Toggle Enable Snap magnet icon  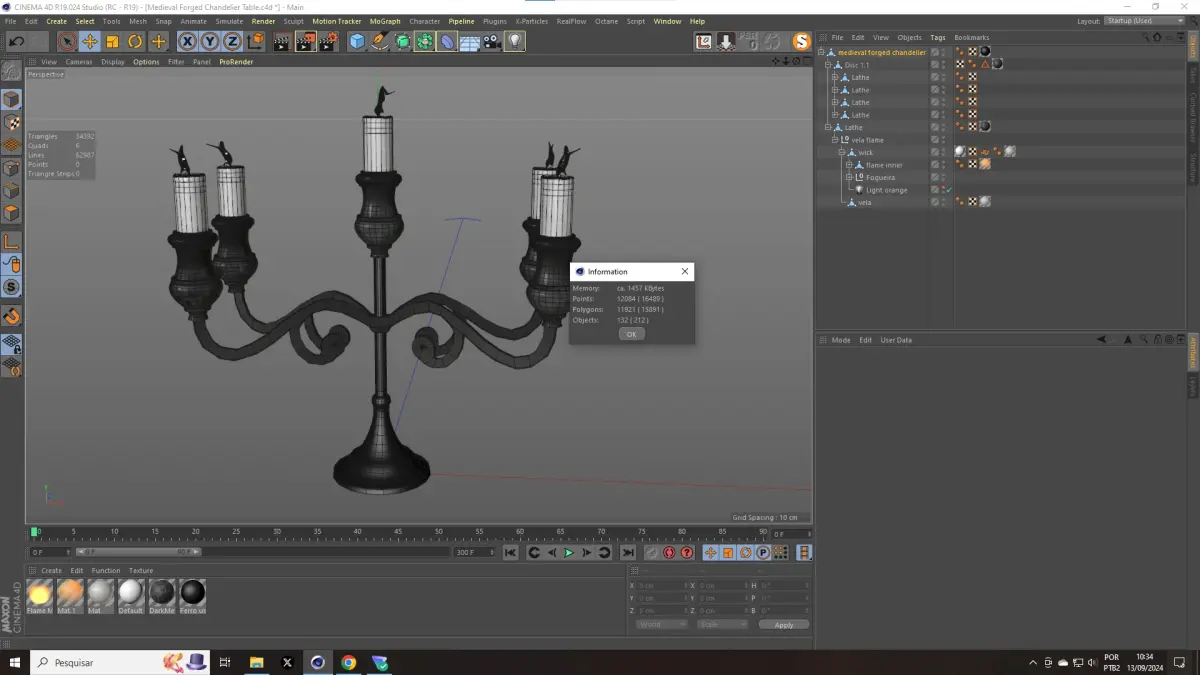point(11,316)
